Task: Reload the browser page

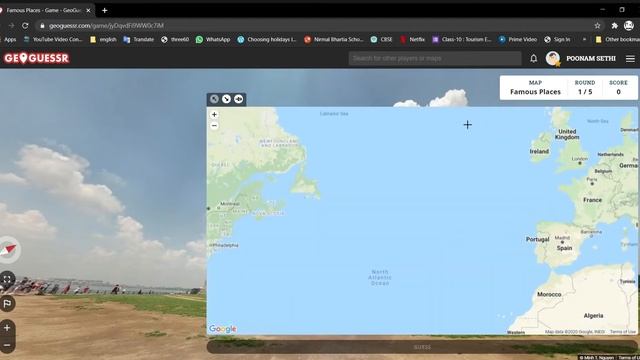Action: (25, 25)
